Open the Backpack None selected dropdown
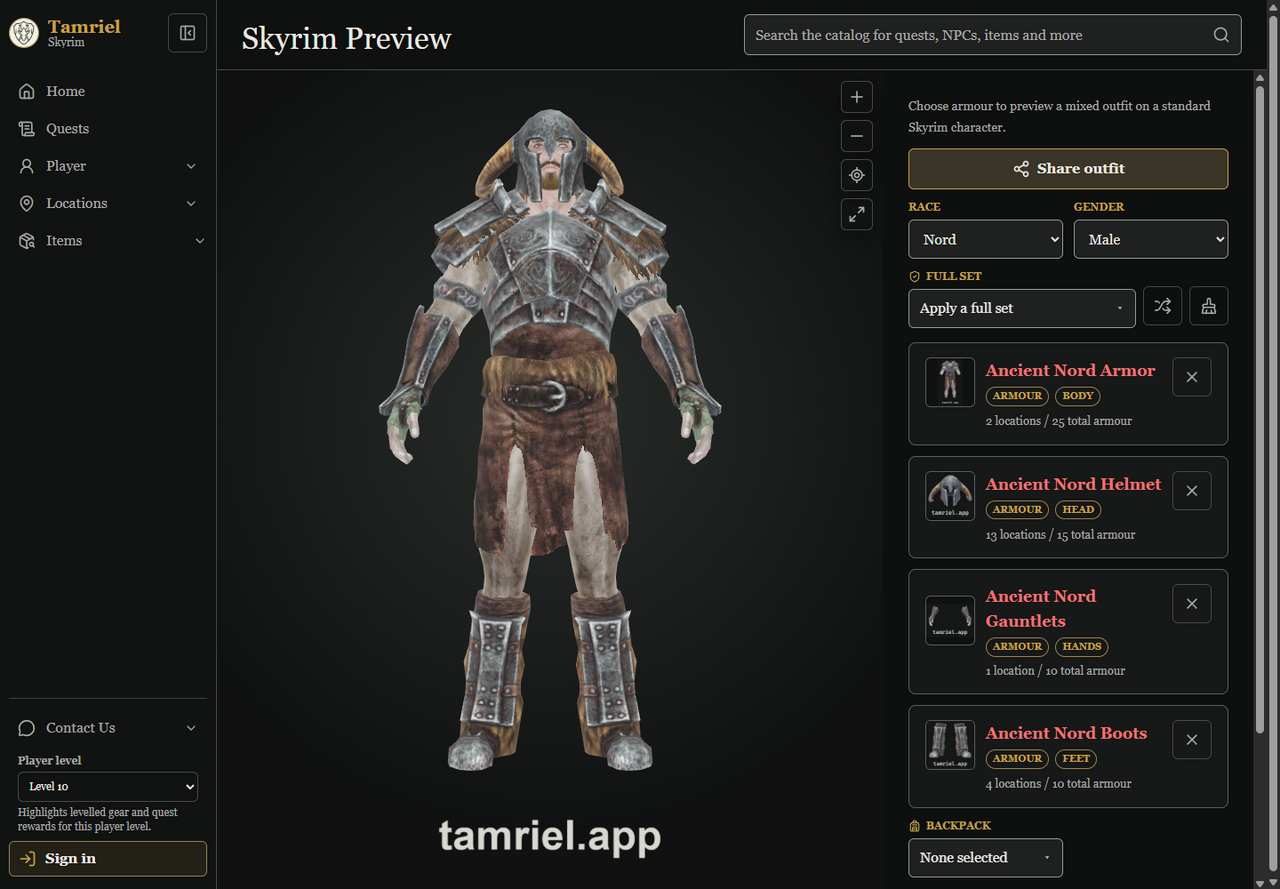The height and width of the screenshot is (889, 1280). [x=986, y=857]
